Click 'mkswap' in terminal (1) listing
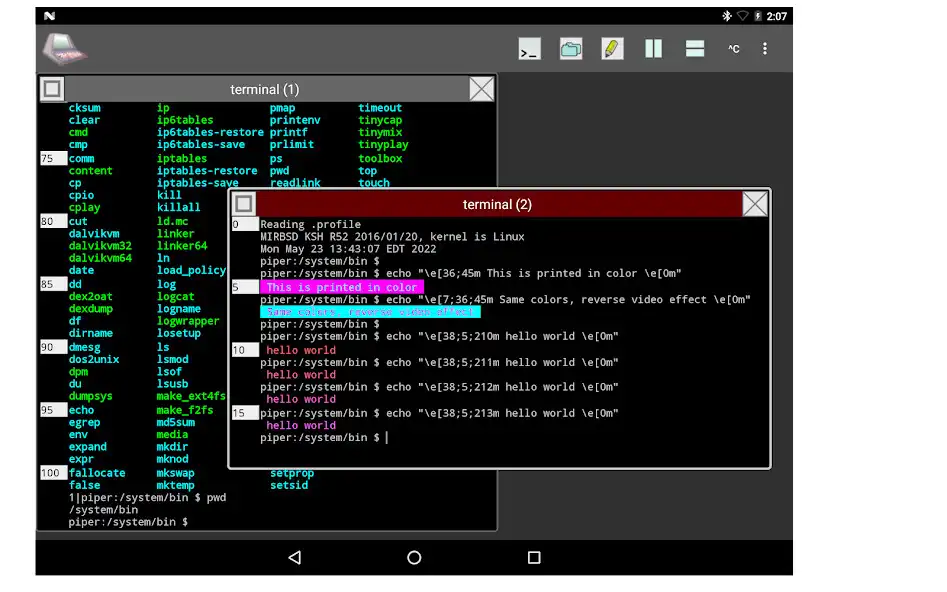Viewport: 947px width, 592px height. click(x=176, y=472)
